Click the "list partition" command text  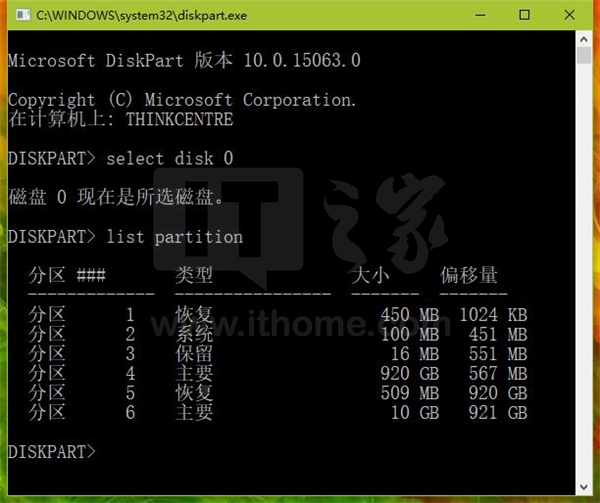[x=174, y=237]
